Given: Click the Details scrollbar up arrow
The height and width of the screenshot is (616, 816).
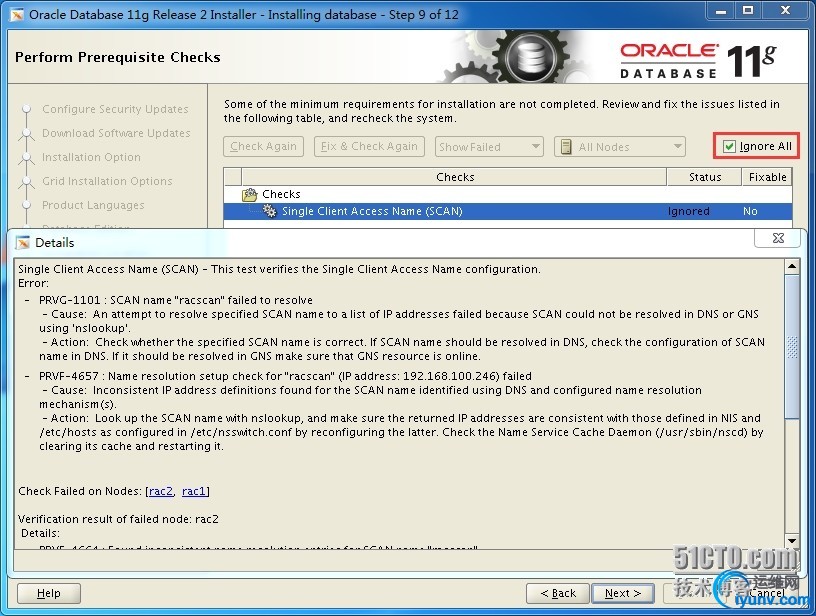Looking at the screenshot, I should [x=792, y=267].
